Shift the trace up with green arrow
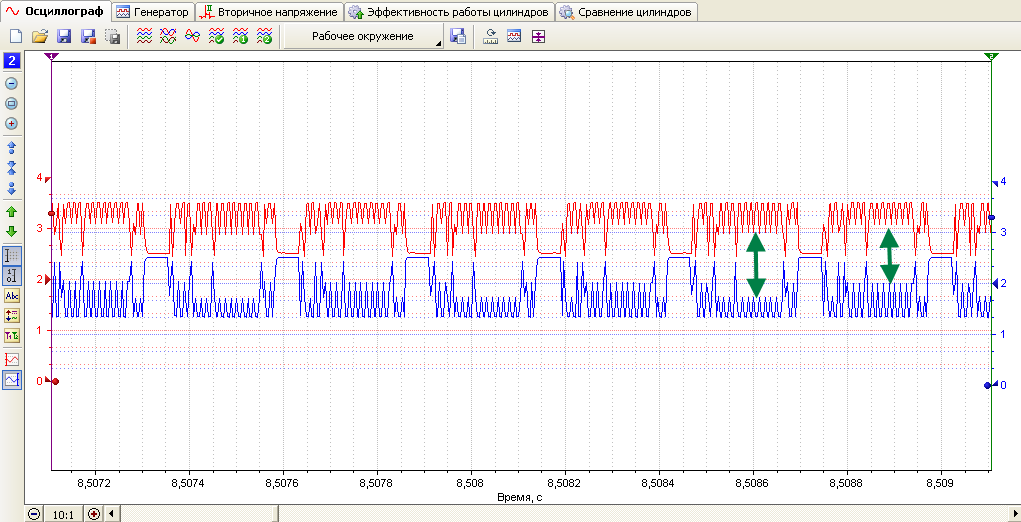This screenshot has height=522, width=1021. point(12,212)
